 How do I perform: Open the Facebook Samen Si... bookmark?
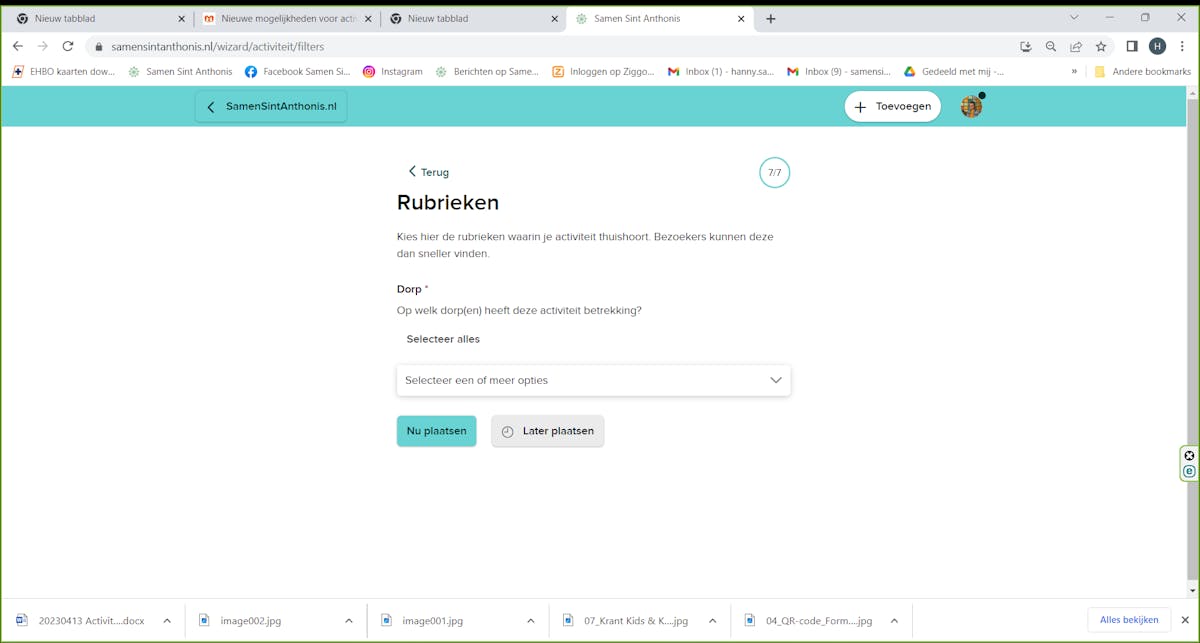[x=297, y=72]
